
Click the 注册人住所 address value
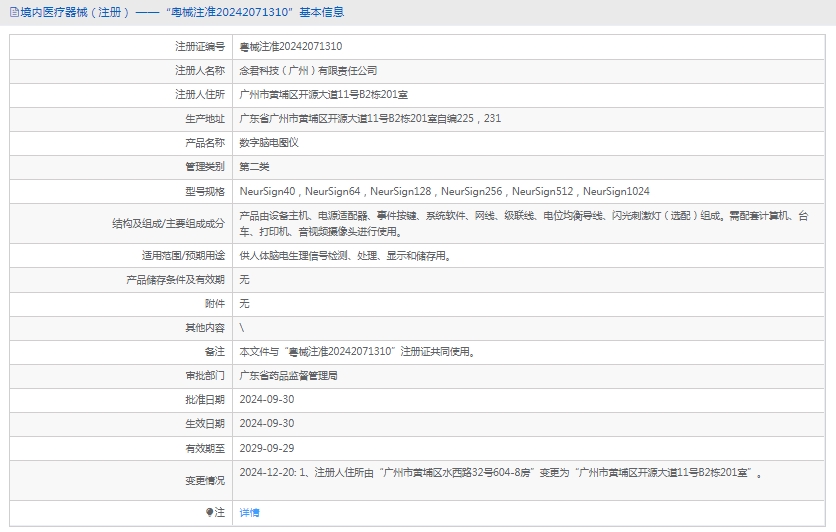(x=323, y=95)
